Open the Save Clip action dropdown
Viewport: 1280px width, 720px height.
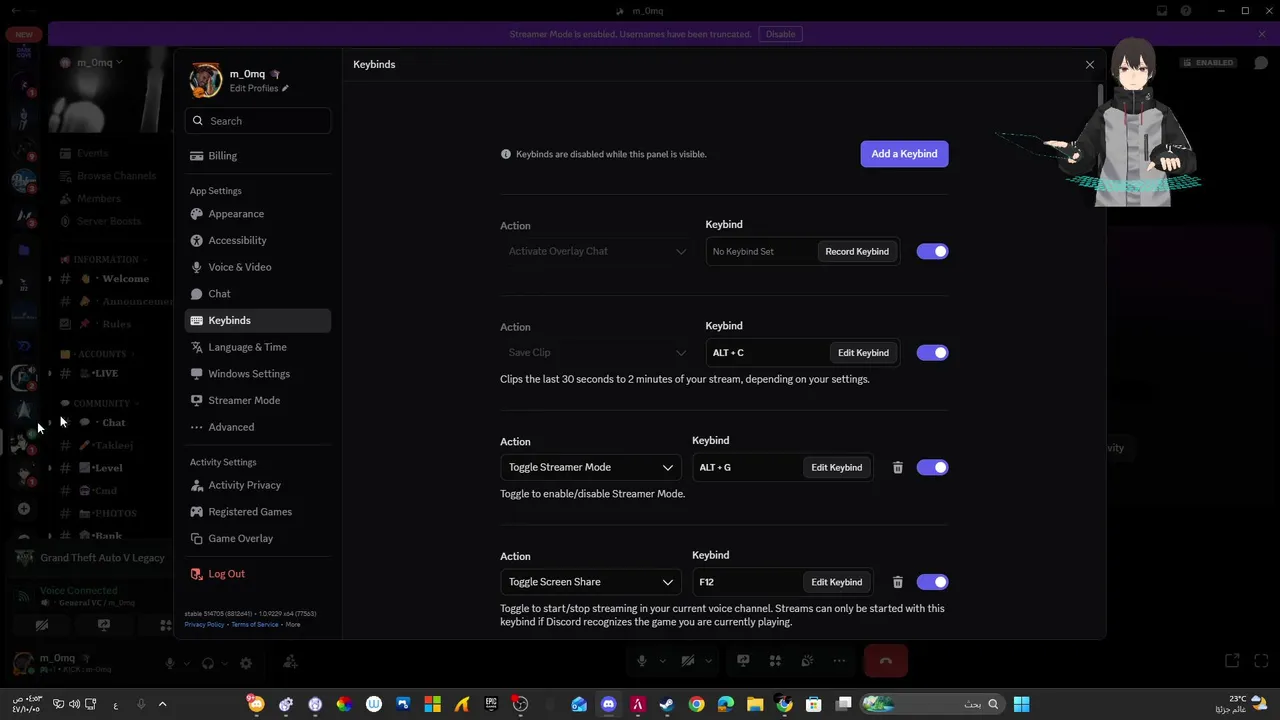[x=597, y=352]
